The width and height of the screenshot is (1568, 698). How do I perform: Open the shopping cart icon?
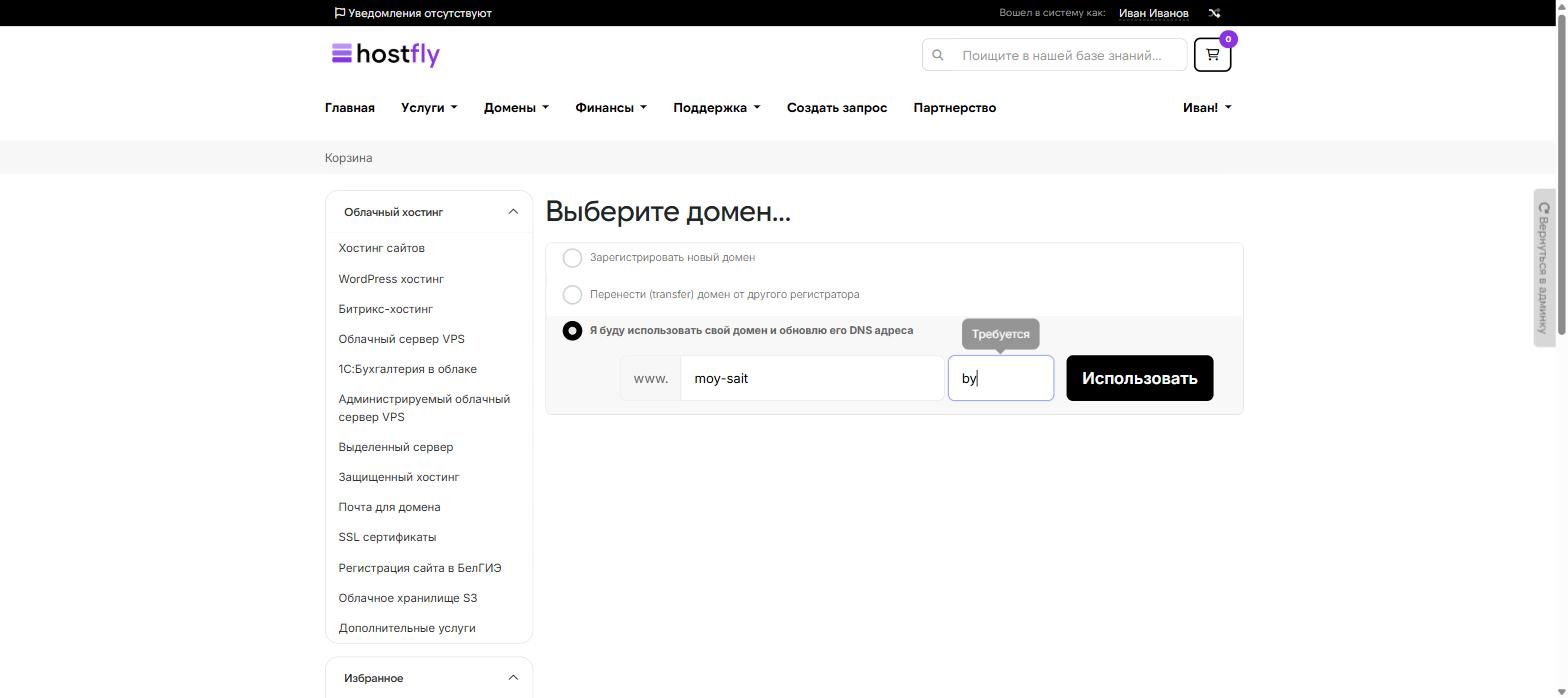1212,55
